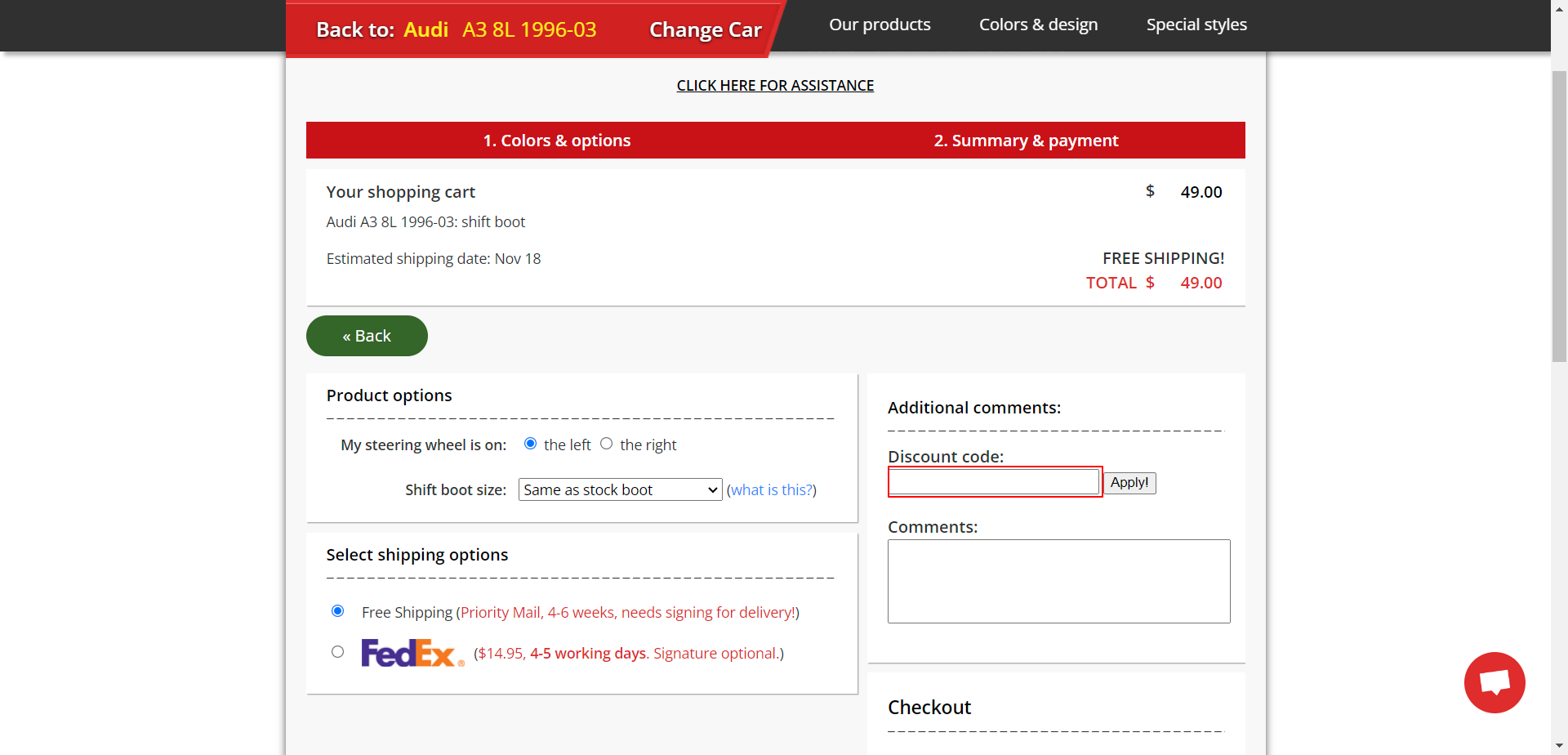Open the Colors & design menu
Image resolution: width=1568 pixels, height=755 pixels.
pos(1038,25)
